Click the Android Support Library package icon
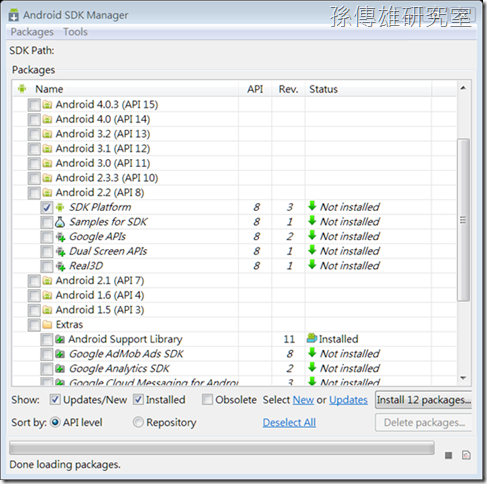Image resolution: width=487 pixels, height=484 pixels. (60, 339)
